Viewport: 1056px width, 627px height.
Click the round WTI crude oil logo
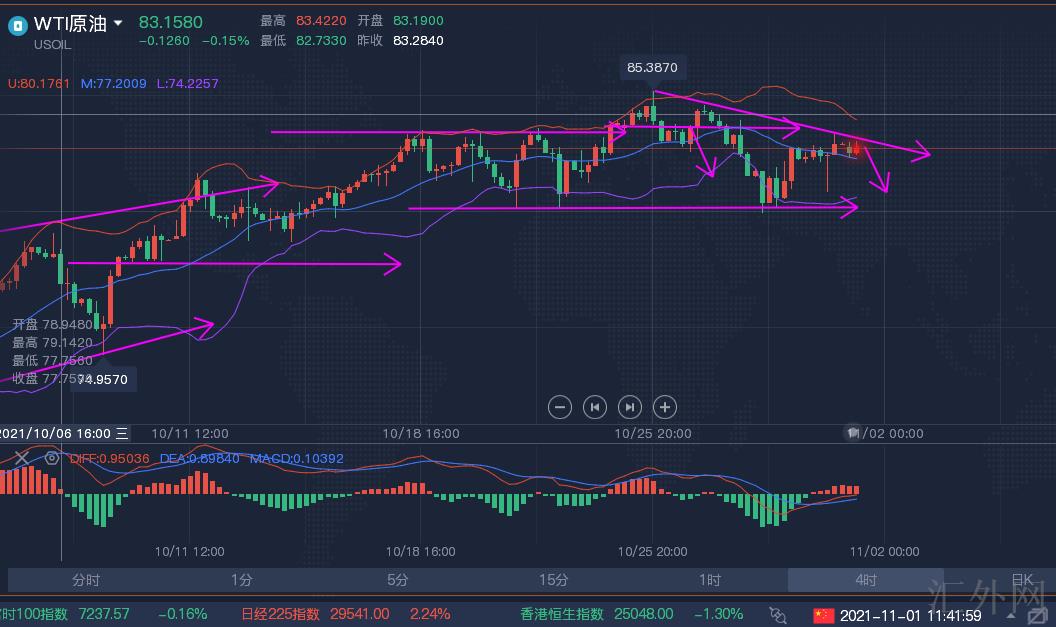[x=17, y=24]
